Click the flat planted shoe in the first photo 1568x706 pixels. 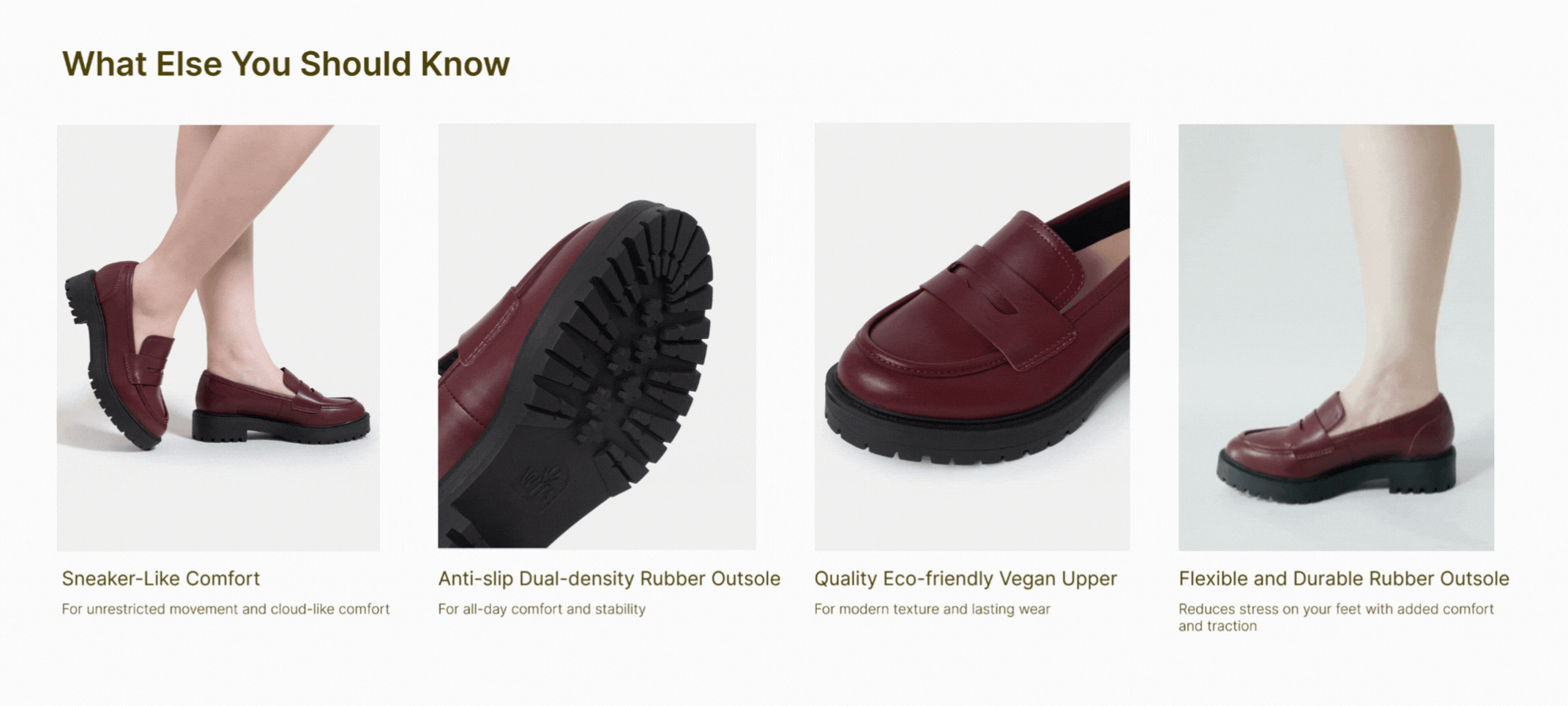282,406
